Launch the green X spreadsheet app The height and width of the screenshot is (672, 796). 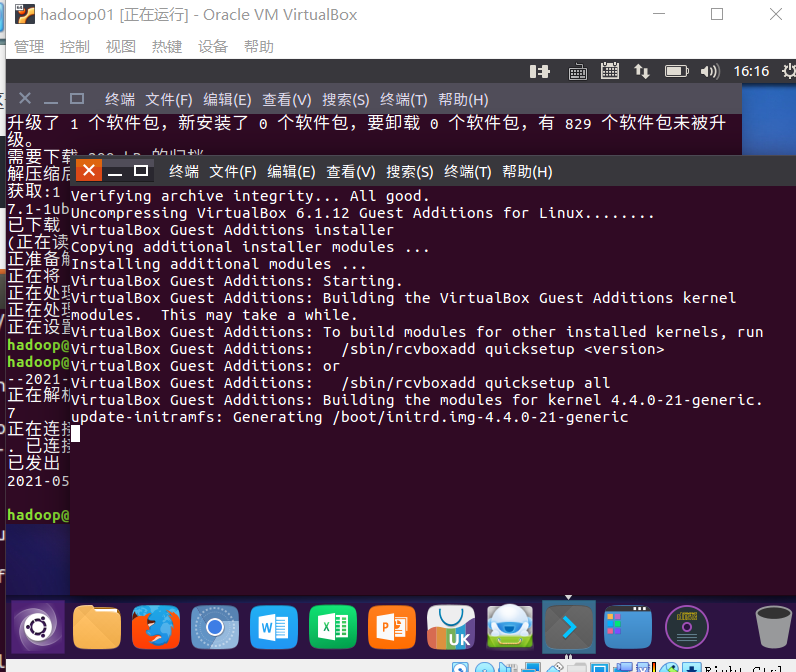(333, 627)
